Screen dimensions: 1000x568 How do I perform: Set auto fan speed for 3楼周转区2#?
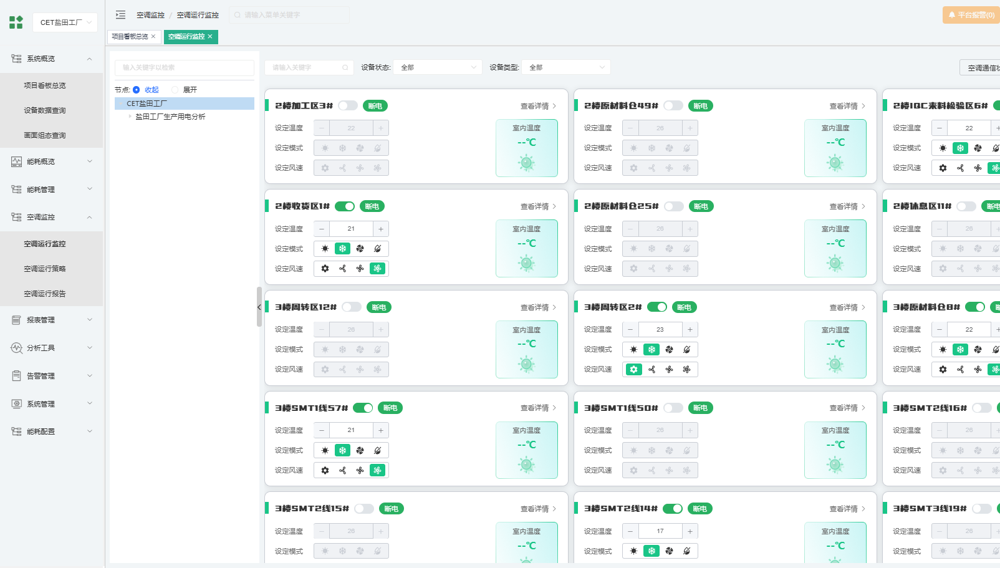tap(633, 370)
